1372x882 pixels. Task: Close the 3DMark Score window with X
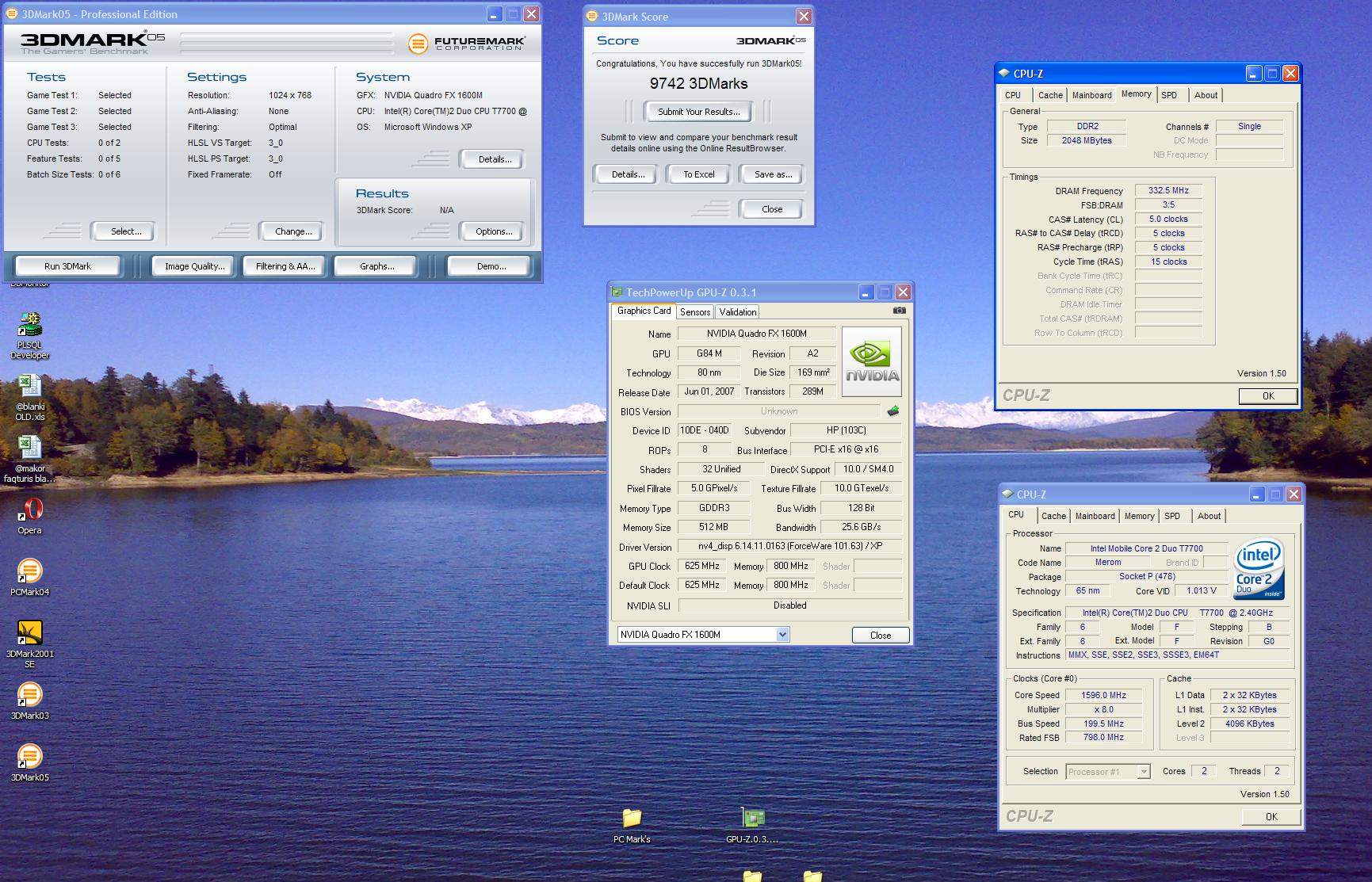(x=804, y=16)
